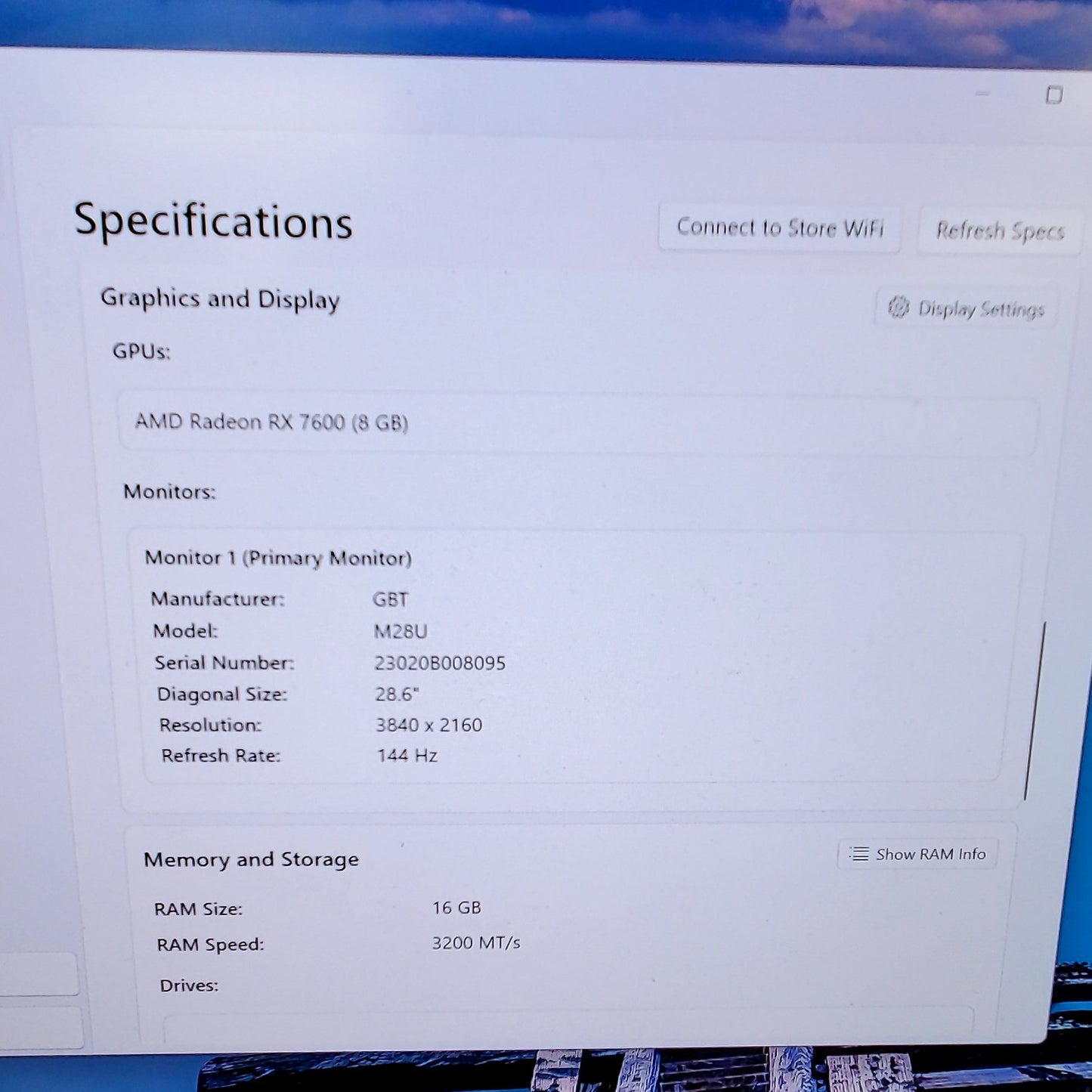Click the vertical scrollbar of the specs panel
This screenshot has width=1092, height=1092.
(1035, 710)
